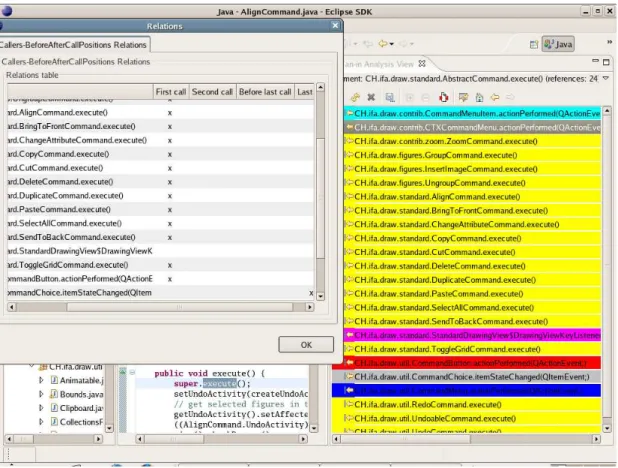Screen dimensions: 618x468
Task: Click the collapse-all minus icon in Fan-in toolbar
Action: pos(425,97)
